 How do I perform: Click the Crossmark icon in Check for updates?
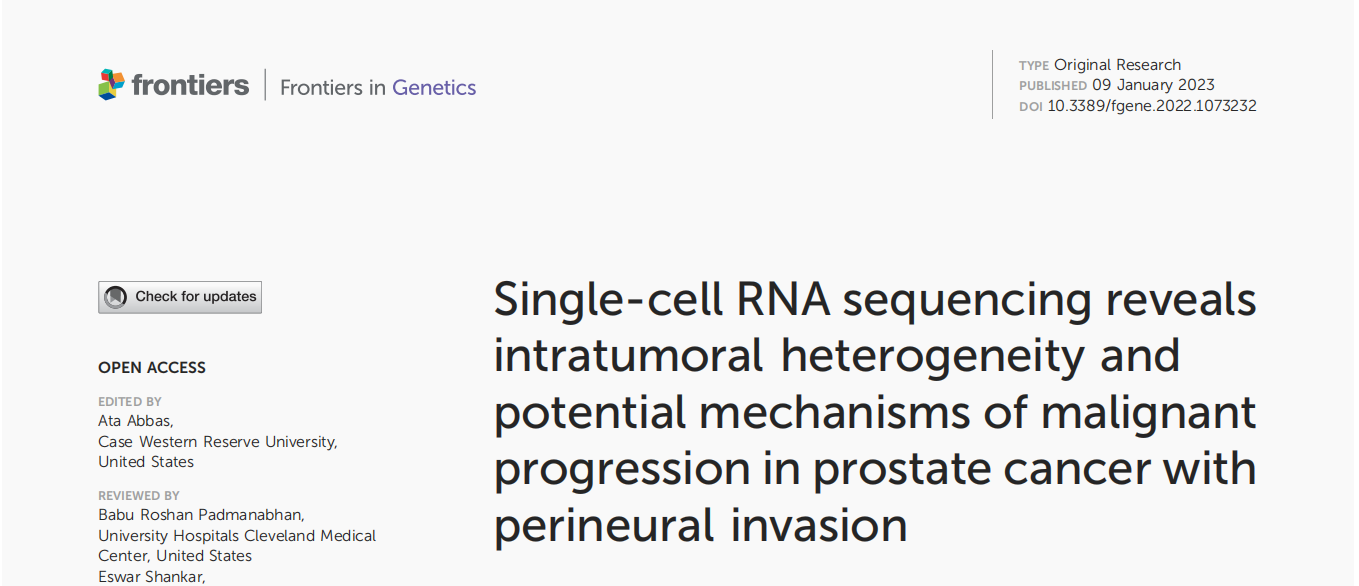(116, 297)
